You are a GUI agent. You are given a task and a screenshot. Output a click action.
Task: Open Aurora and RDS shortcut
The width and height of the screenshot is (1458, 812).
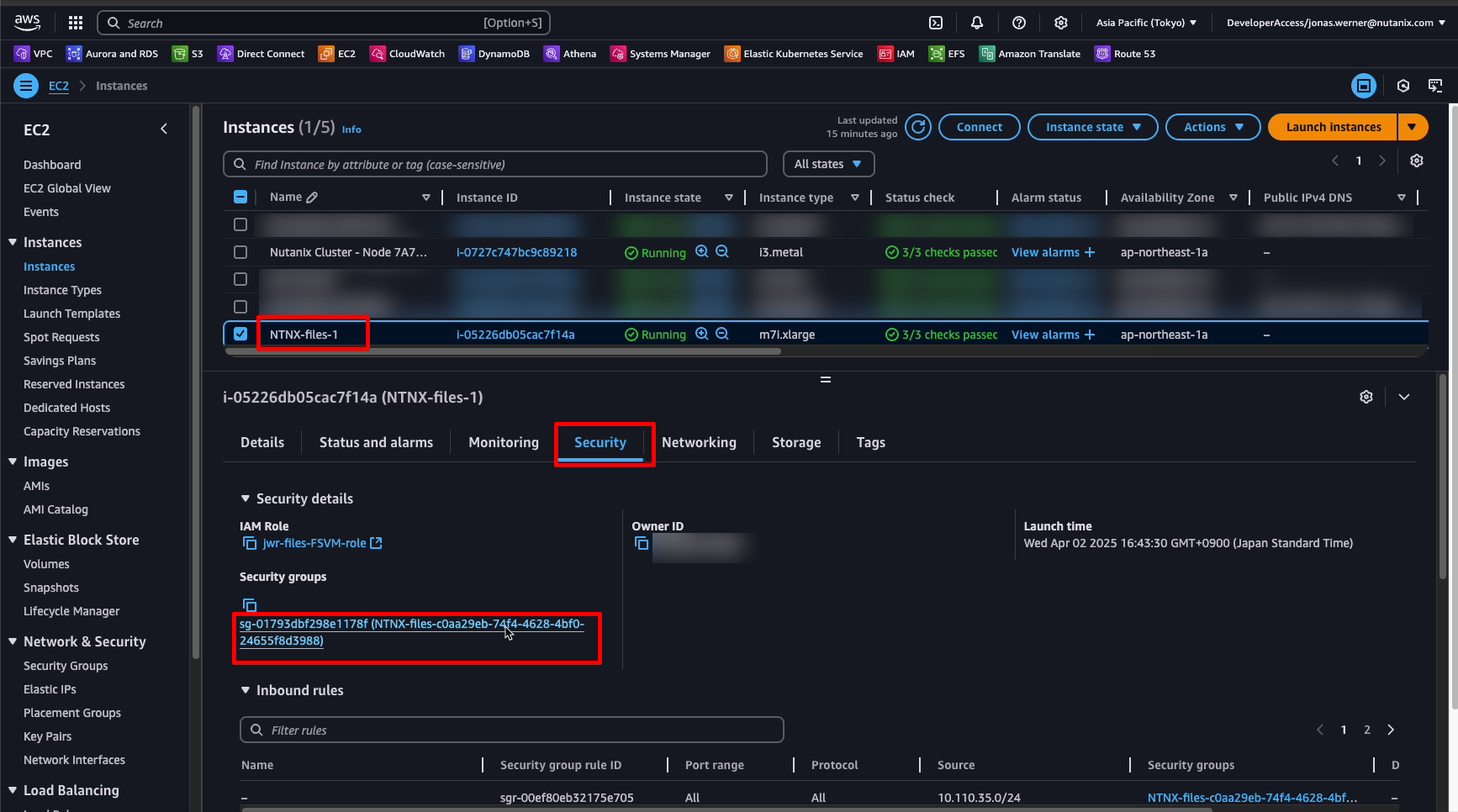point(113,54)
